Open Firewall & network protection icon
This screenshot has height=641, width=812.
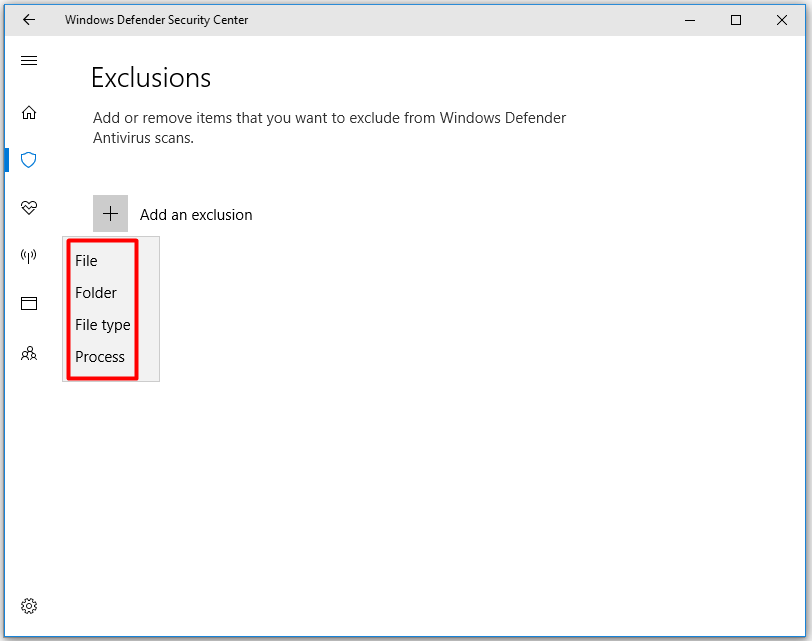click(x=28, y=255)
